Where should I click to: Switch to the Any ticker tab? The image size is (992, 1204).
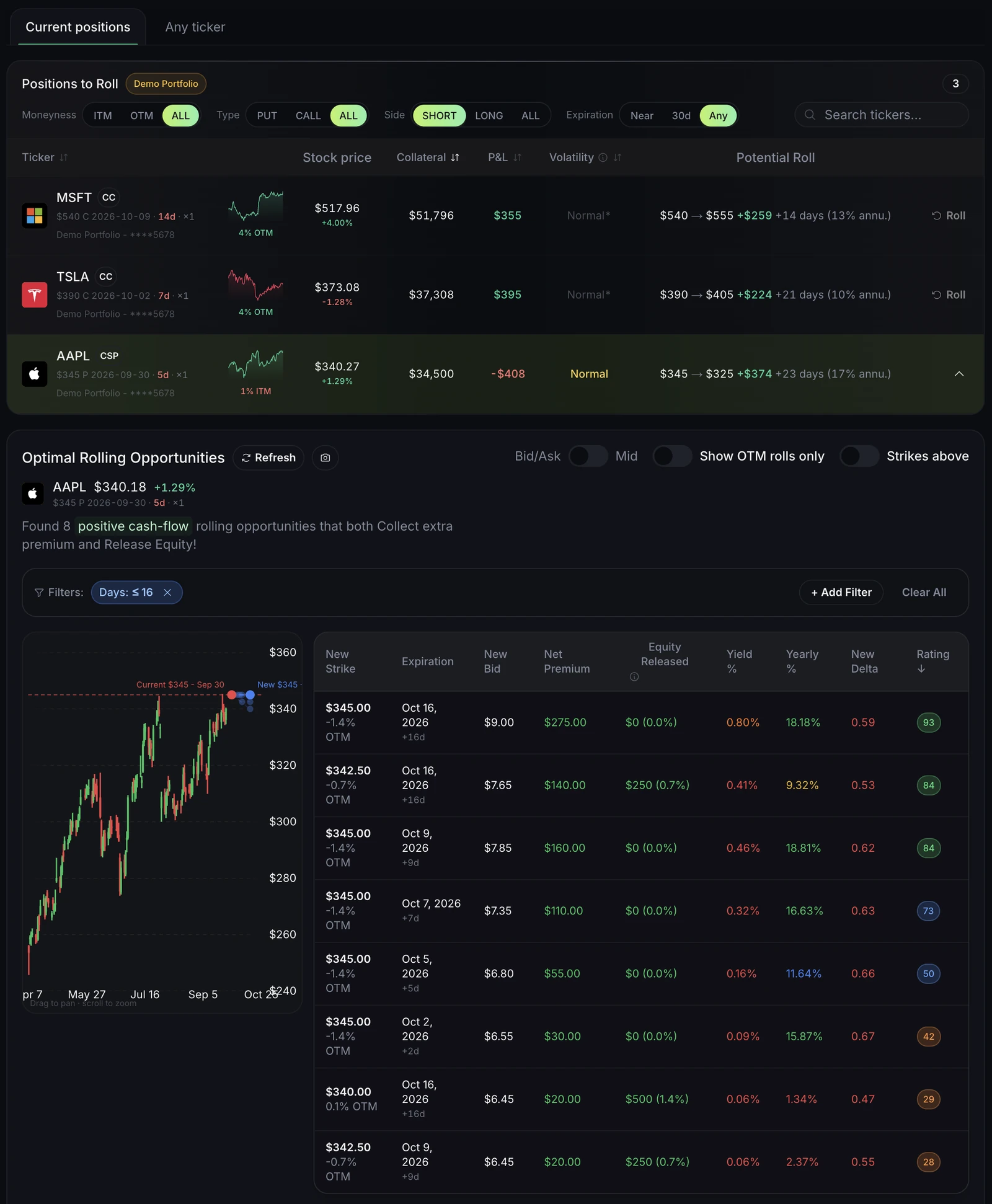coord(195,27)
